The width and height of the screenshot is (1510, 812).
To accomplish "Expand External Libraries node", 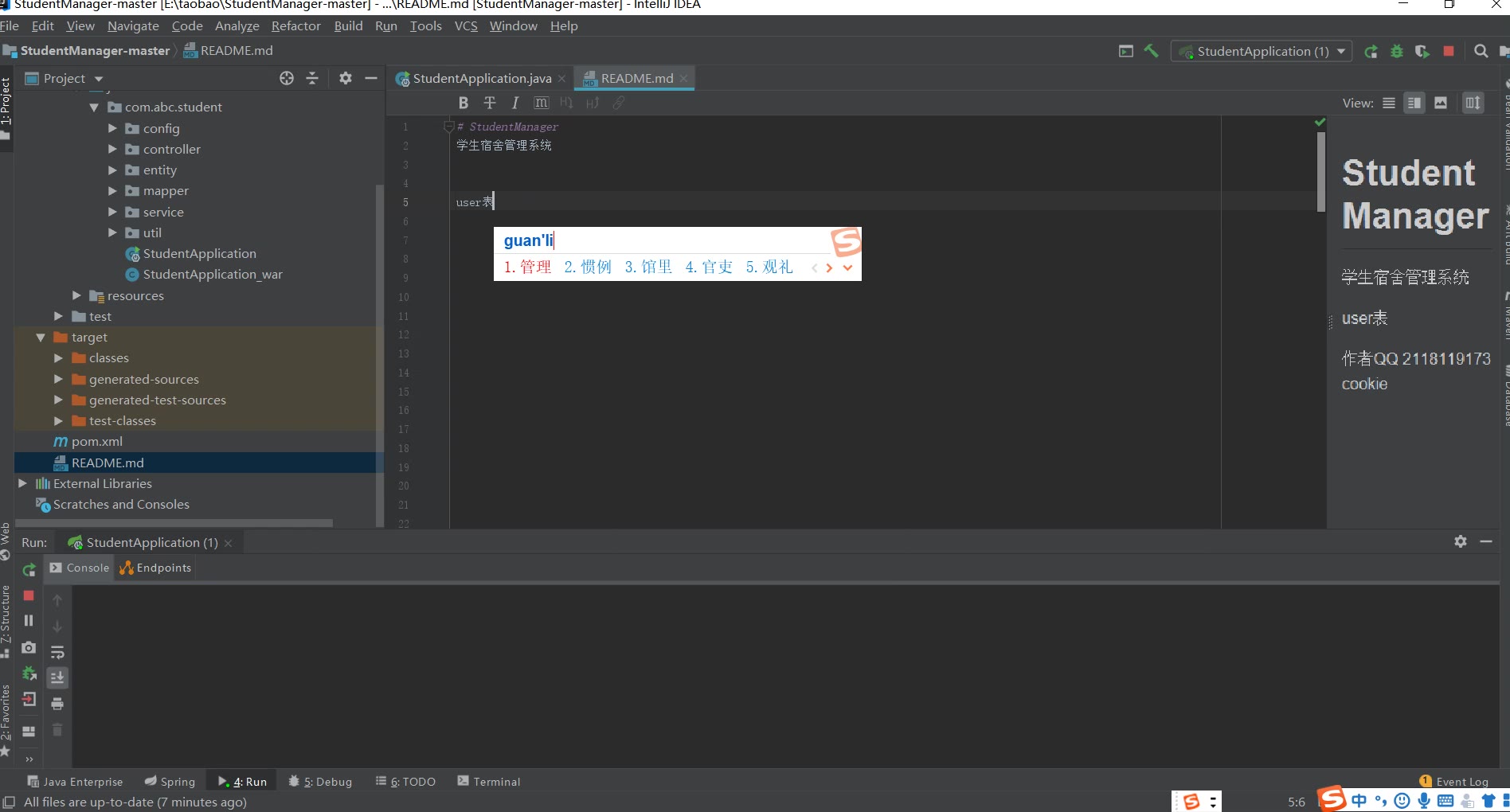I will (x=22, y=483).
